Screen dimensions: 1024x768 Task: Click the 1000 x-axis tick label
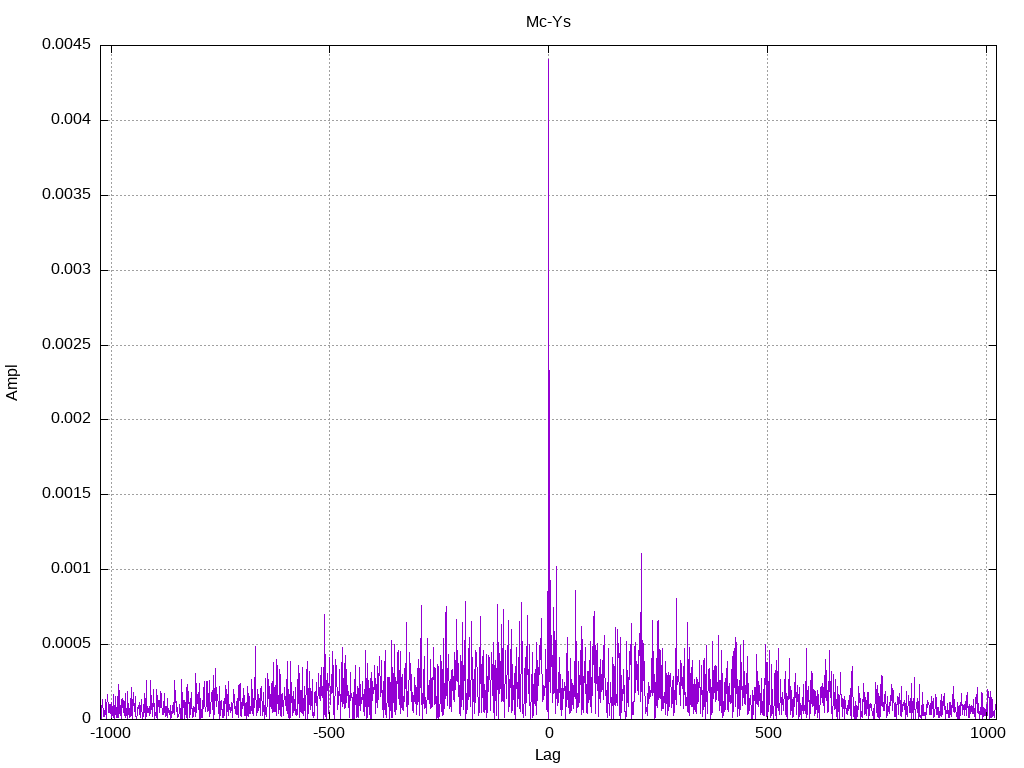tap(987, 733)
